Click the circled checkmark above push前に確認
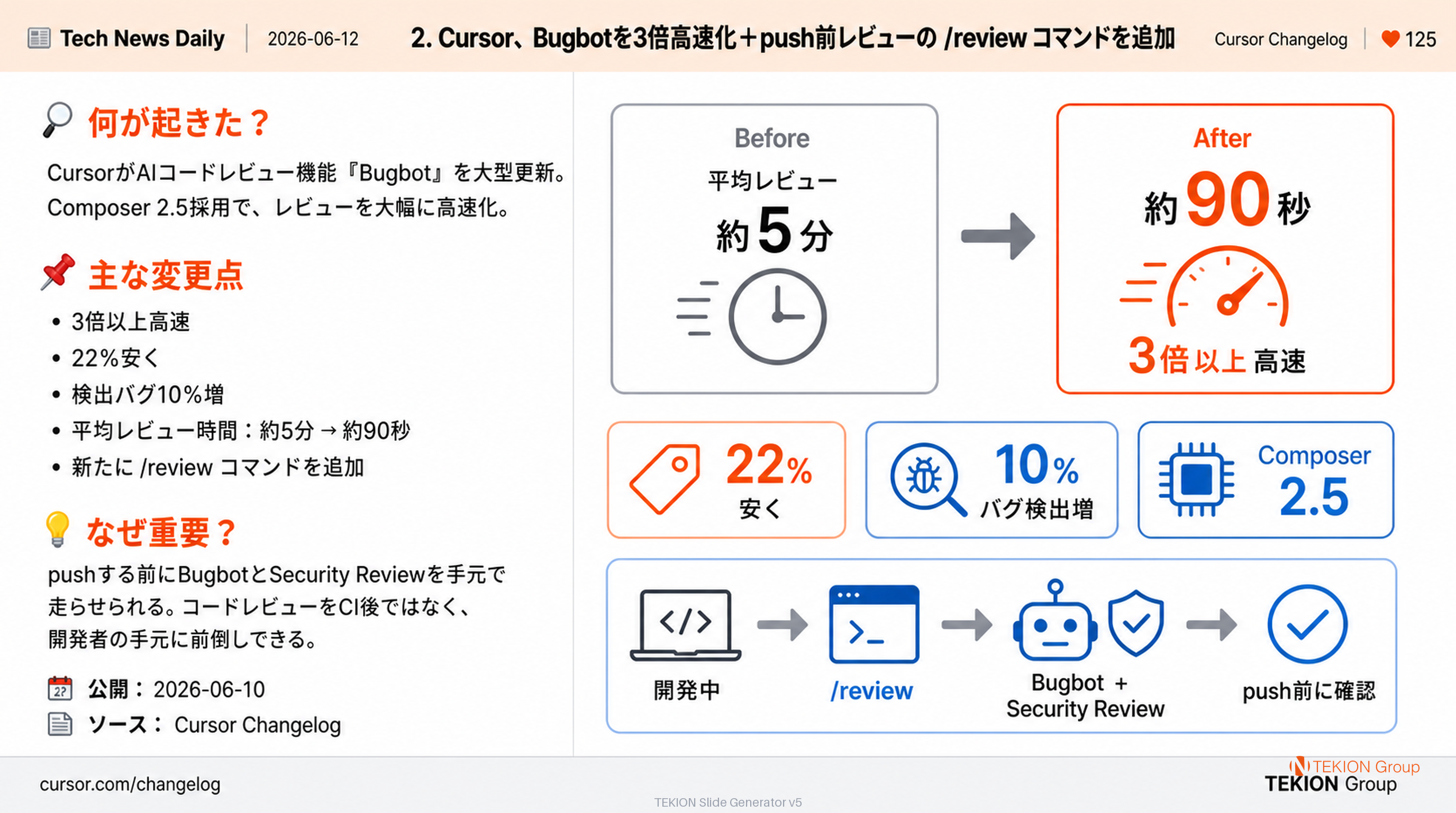The width and height of the screenshot is (1456, 813). (x=1308, y=624)
